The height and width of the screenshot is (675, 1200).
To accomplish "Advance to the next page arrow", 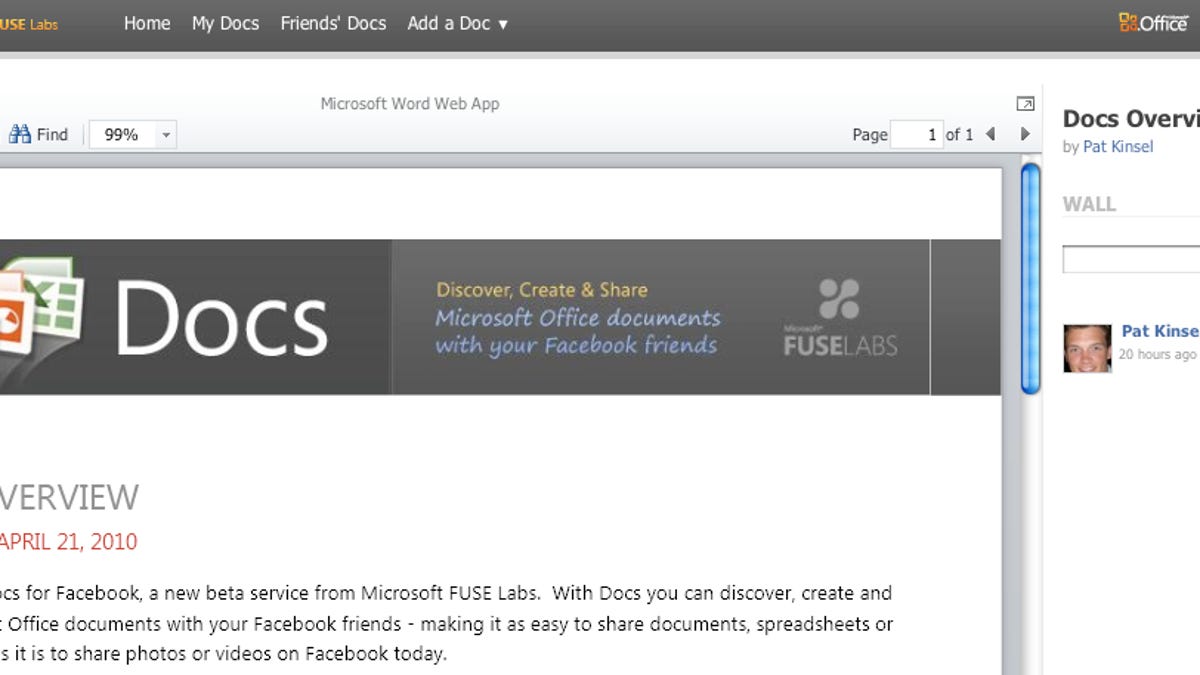I will tap(1025, 134).
